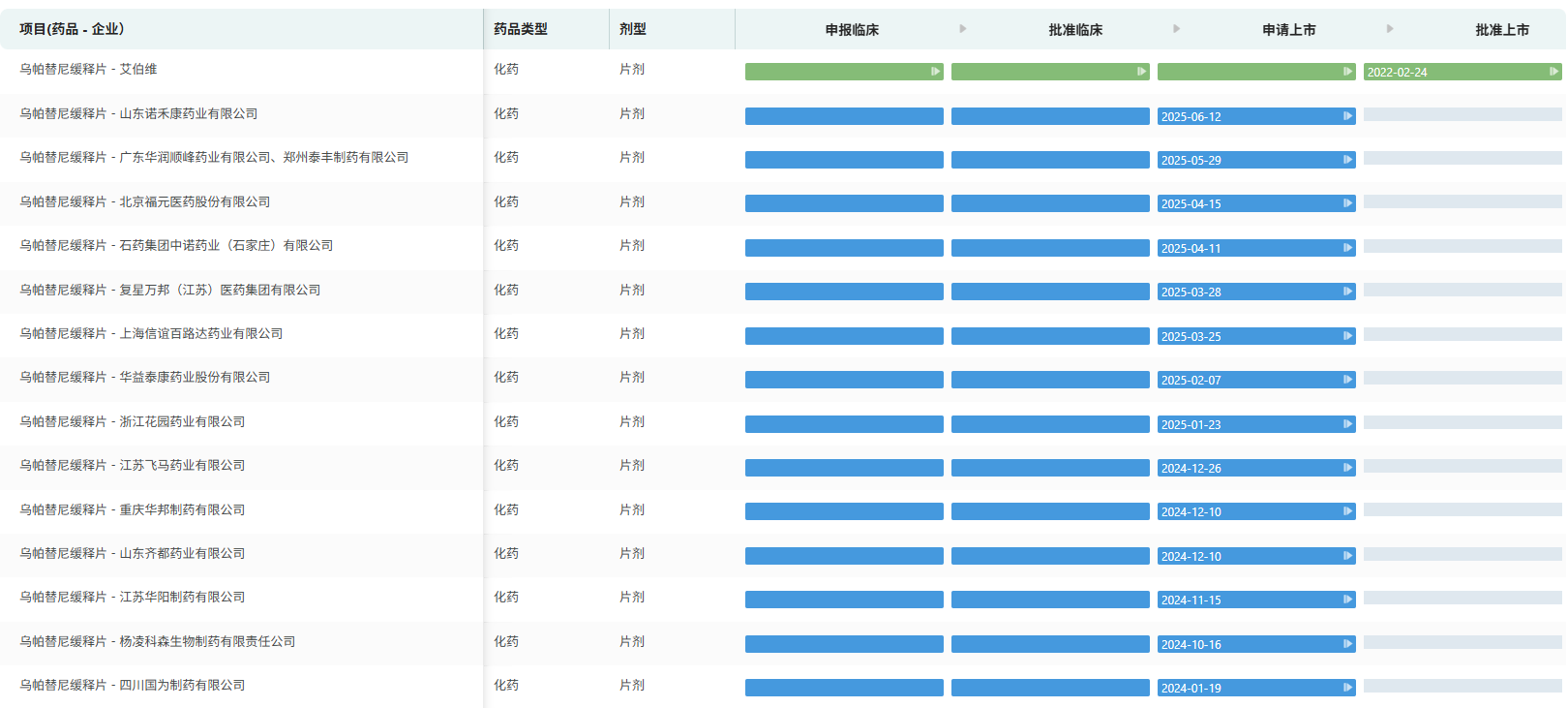Click arrow icon on the 2025-04-11 bar

[1347, 248]
